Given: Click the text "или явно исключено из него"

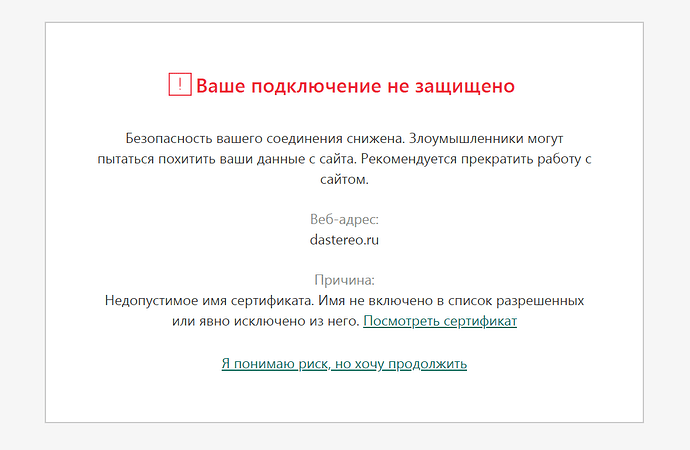Looking at the screenshot, I should click(264, 321).
